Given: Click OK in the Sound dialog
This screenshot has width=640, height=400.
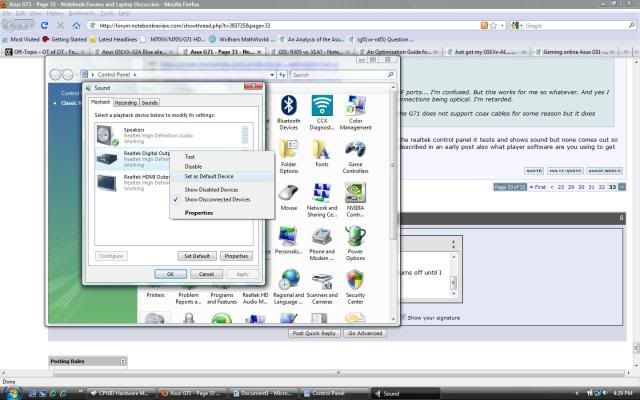Looking at the screenshot, I should pyautogui.click(x=171, y=274).
